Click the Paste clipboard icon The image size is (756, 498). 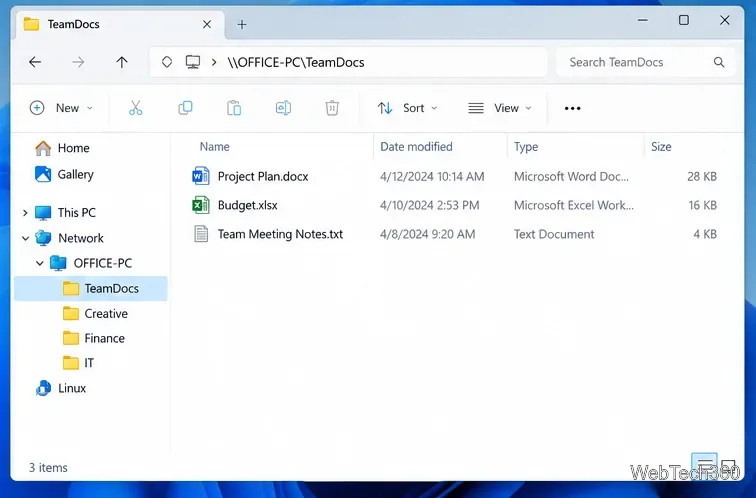[234, 108]
